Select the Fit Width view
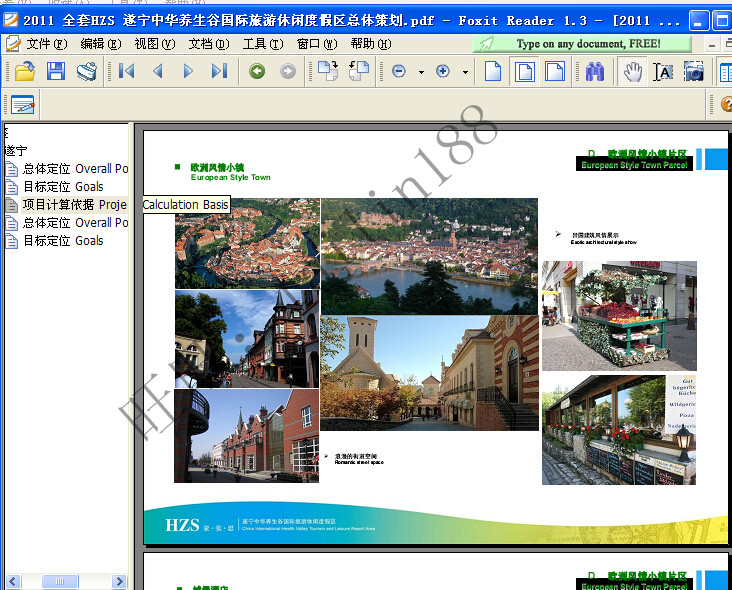732x590 pixels. click(x=555, y=71)
